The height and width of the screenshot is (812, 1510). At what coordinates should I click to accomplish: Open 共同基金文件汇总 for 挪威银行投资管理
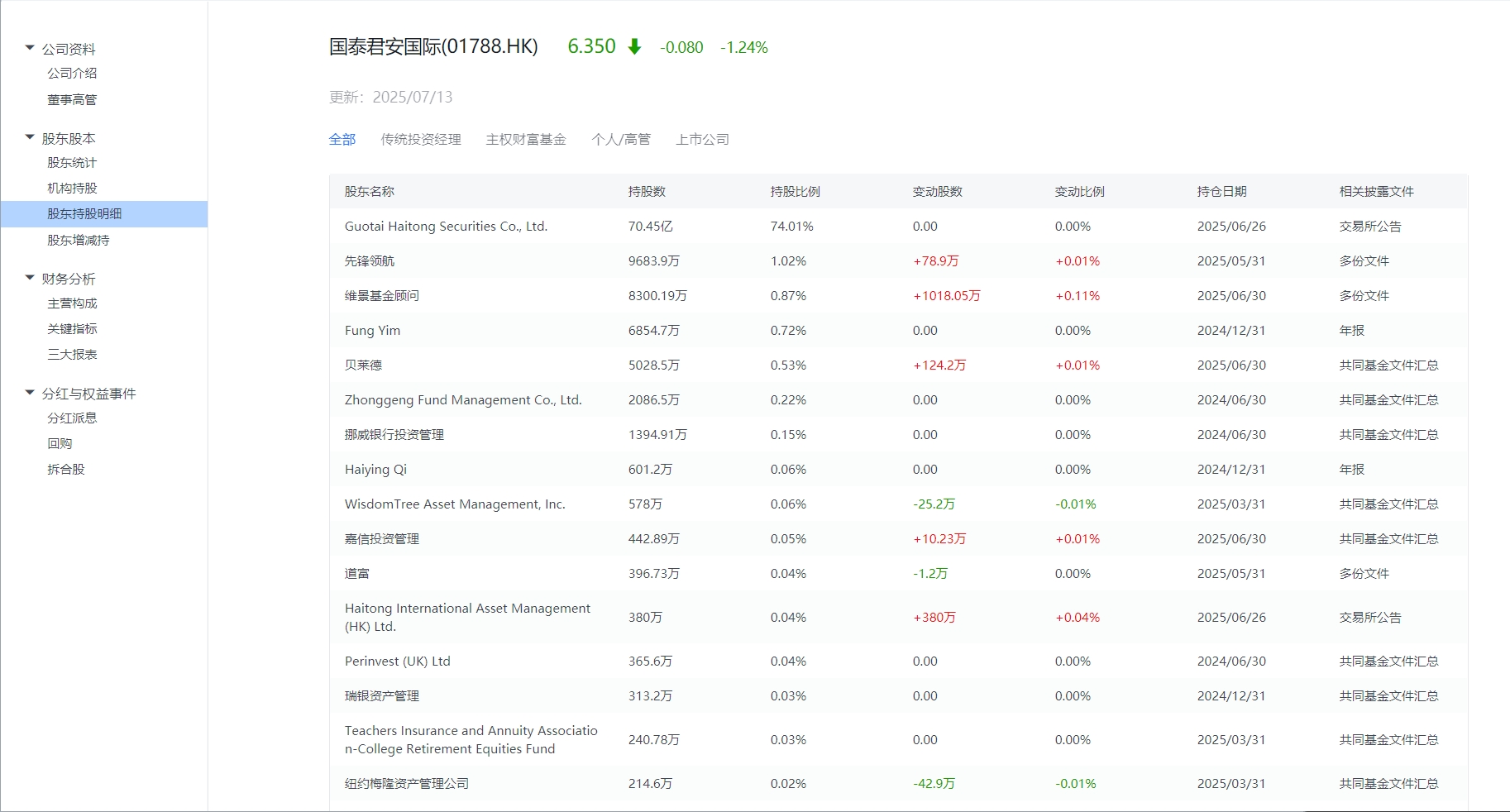tap(1389, 435)
